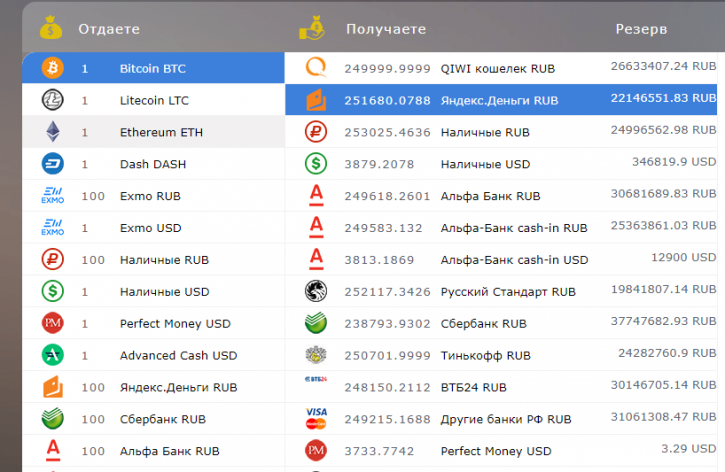Choose 'Яндекс.Деньги RUB' in the receive column

[x=501, y=100]
